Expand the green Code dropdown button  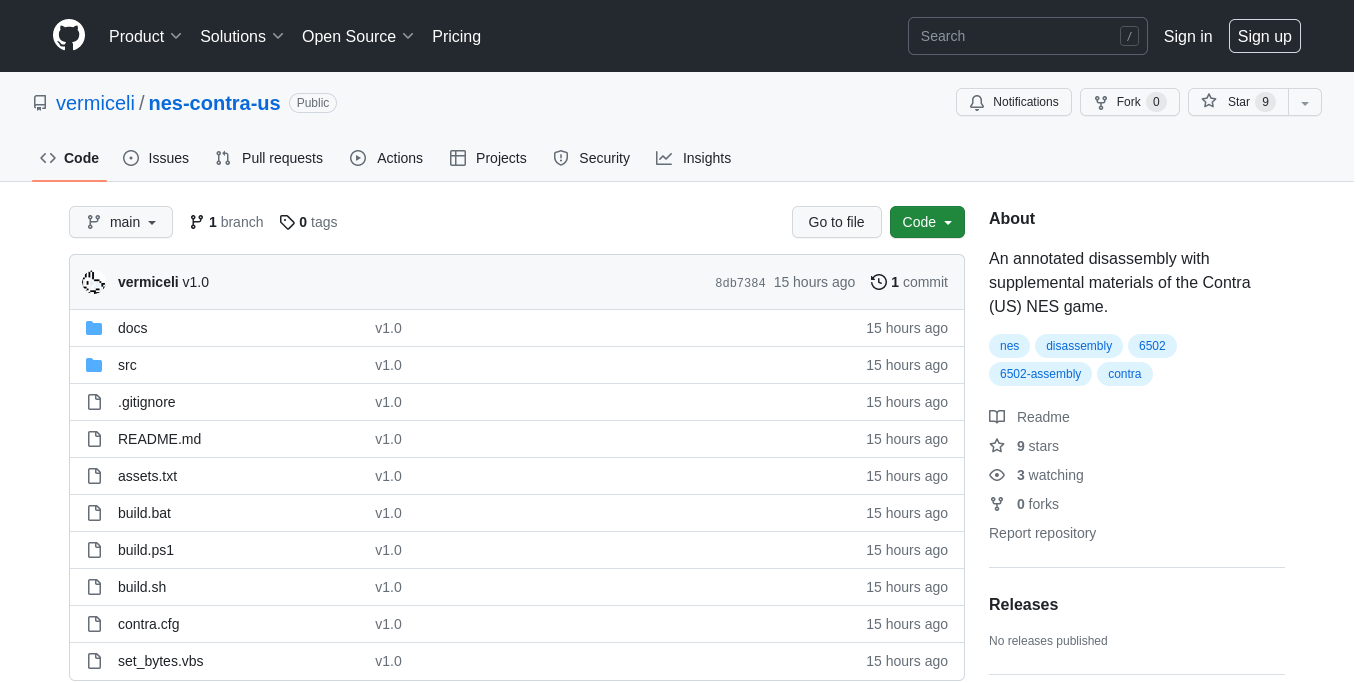click(927, 222)
